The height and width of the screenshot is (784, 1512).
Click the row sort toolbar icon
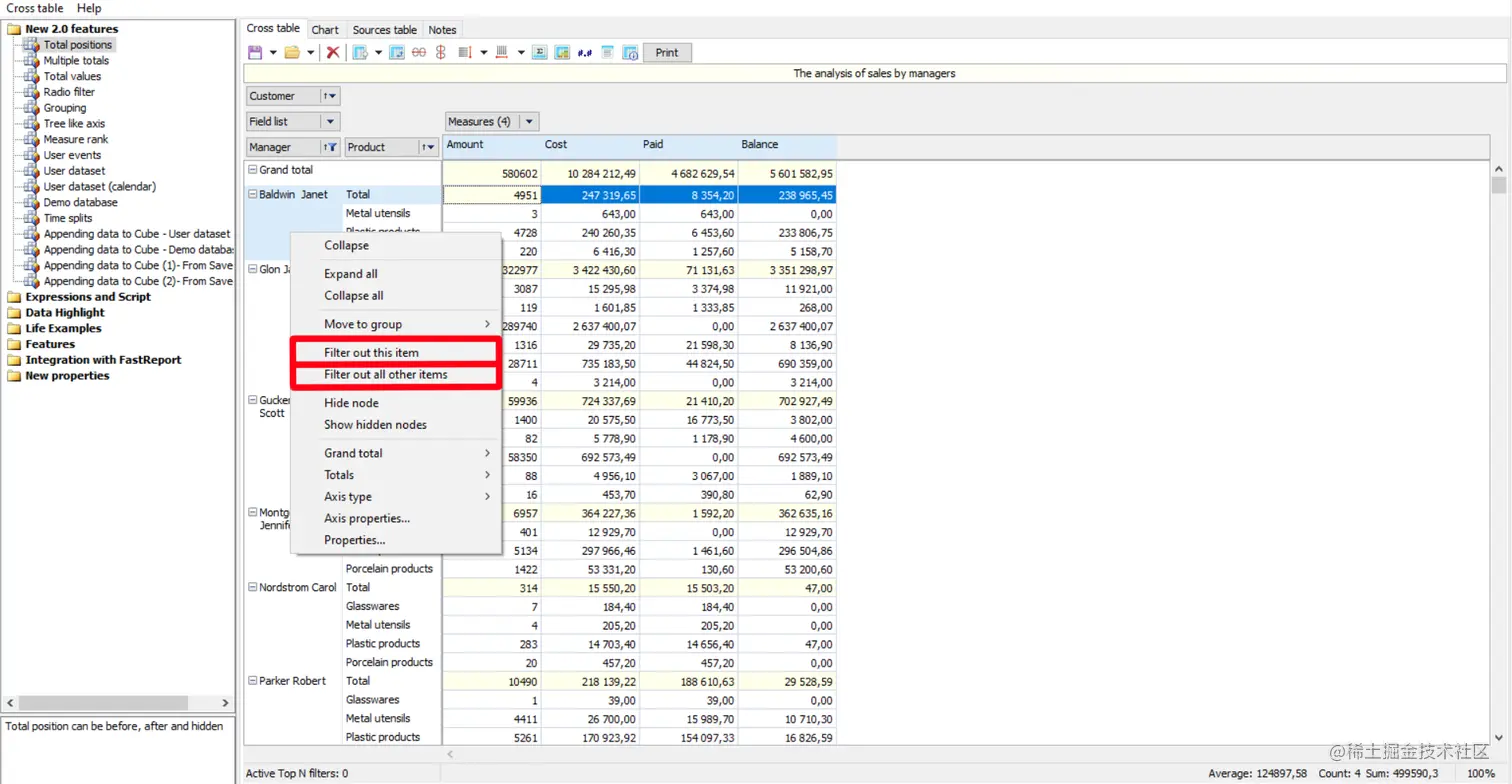(x=465, y=53)
